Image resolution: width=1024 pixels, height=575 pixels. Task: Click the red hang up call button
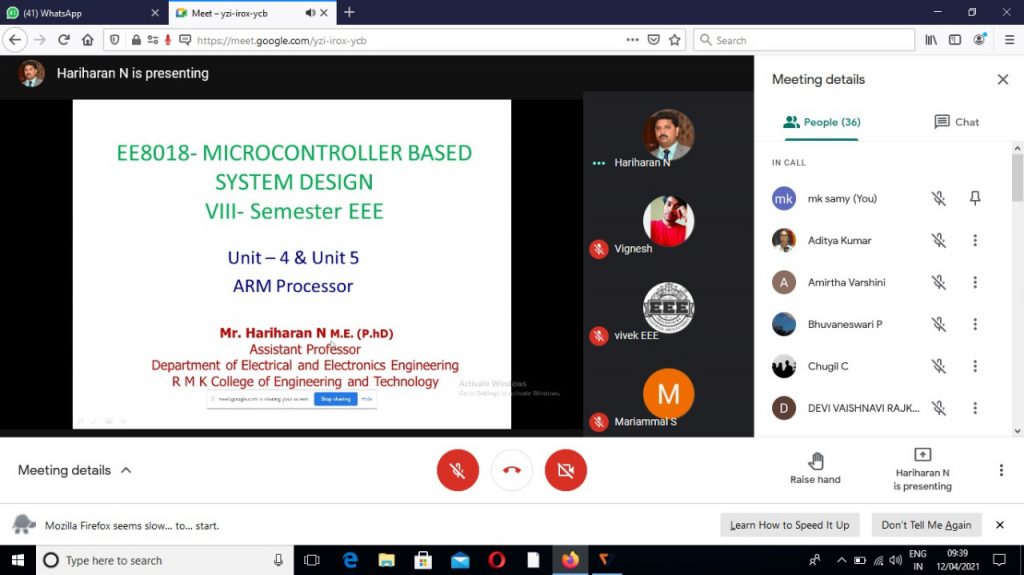[511, 470]
